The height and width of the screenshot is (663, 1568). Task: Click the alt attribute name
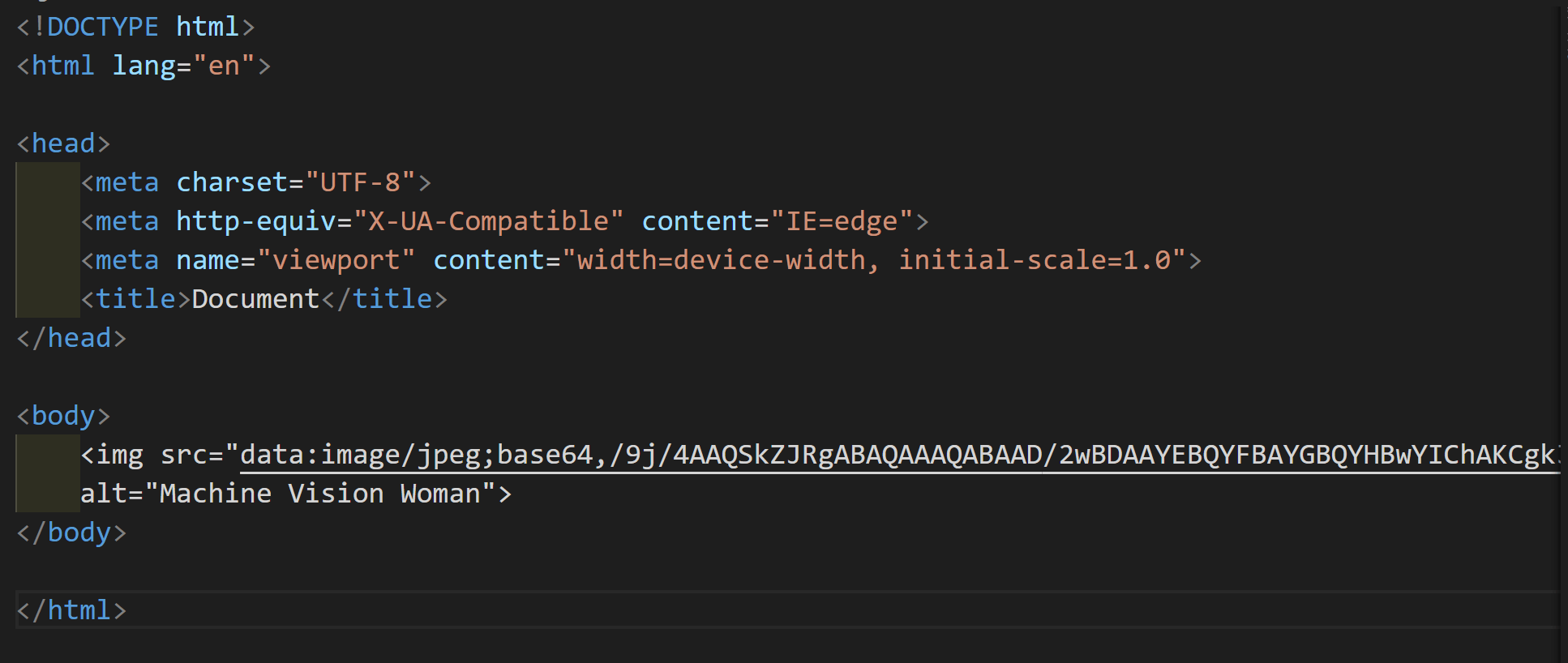(111, 494)
